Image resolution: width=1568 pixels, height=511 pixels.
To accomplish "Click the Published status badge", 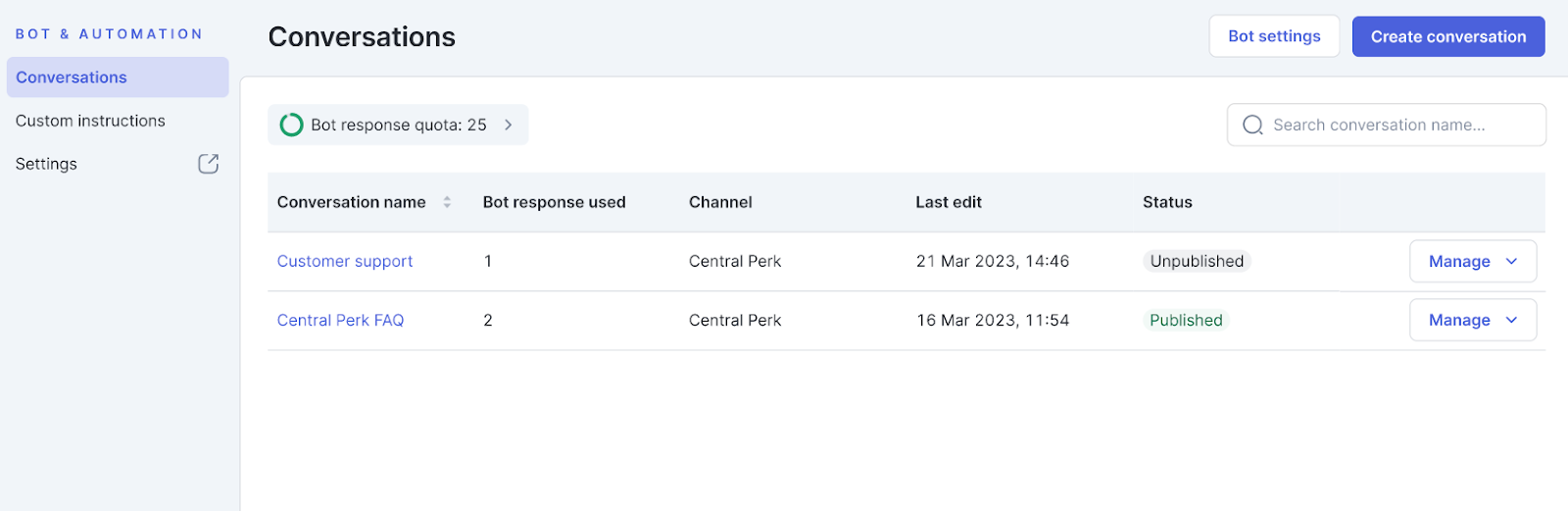I will (x=1186, y=320).
